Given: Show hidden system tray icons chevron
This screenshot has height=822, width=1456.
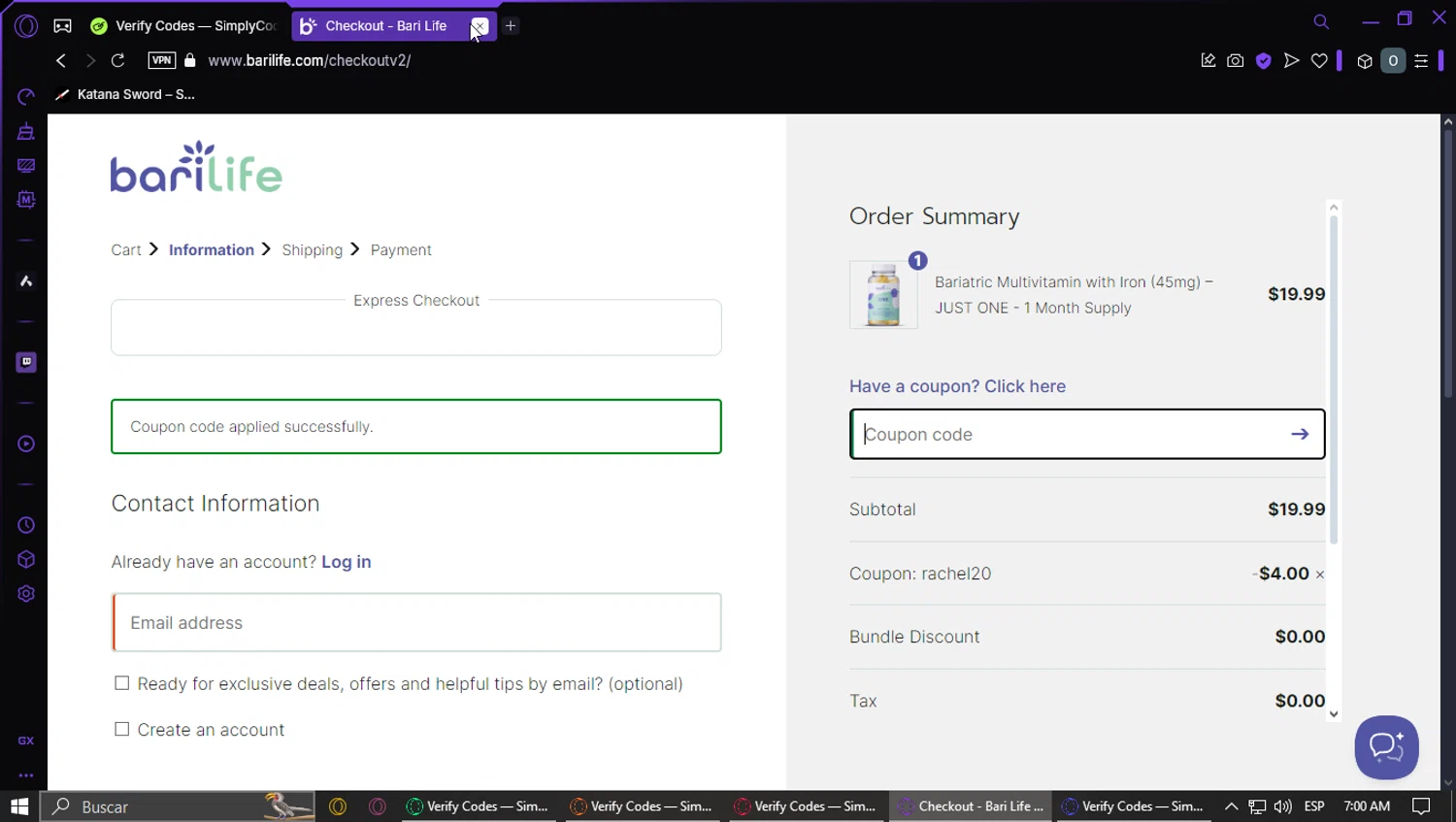Looking at the screenshot, I should pos(1231,806).
